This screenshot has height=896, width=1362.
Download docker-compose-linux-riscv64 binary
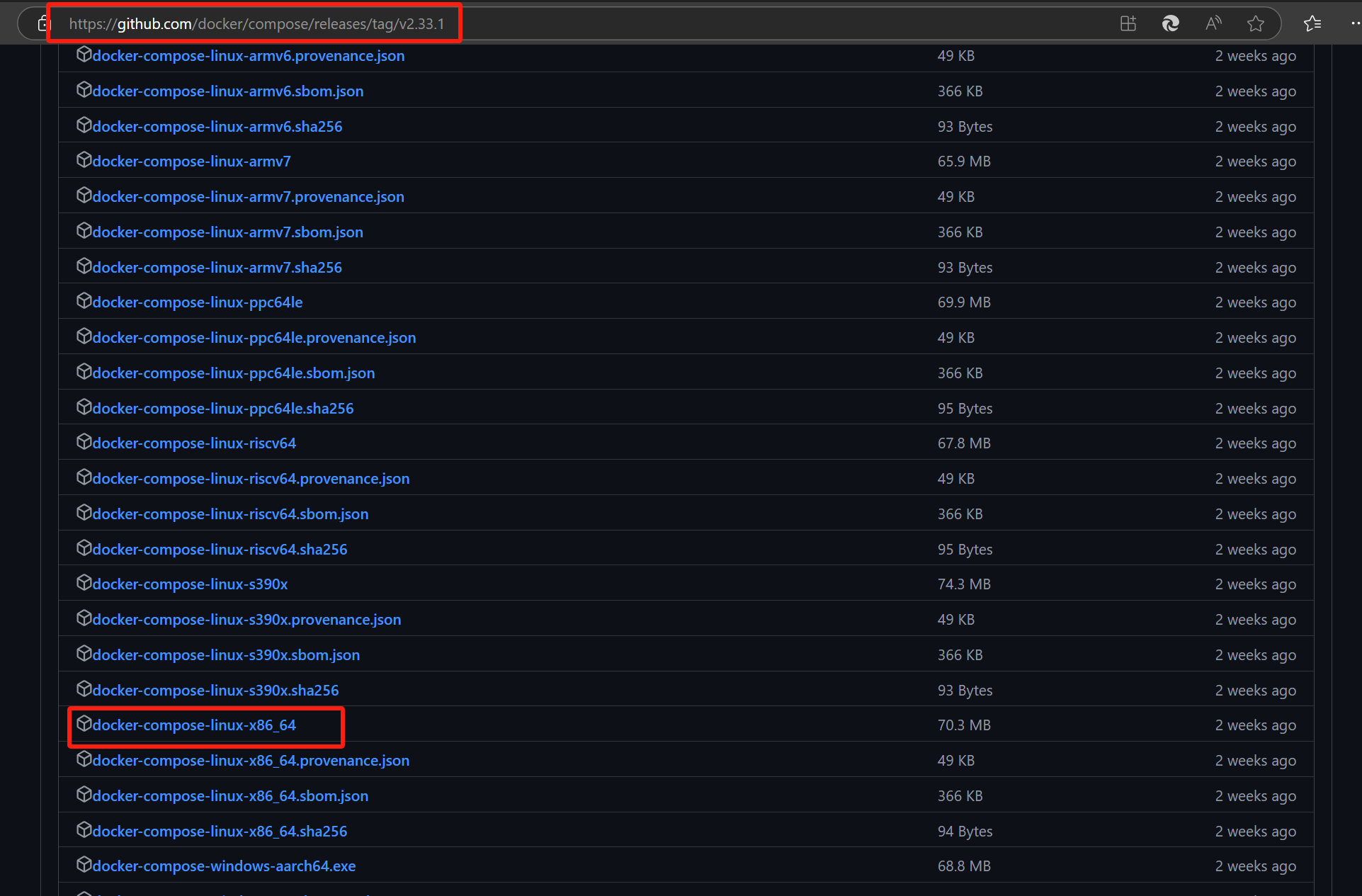[x=194, y=443]
